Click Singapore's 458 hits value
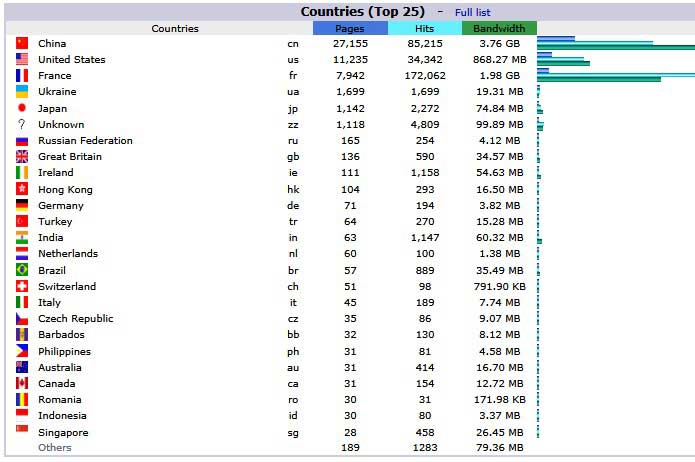Viewport: 695px width, 462px height. point(425,432)
